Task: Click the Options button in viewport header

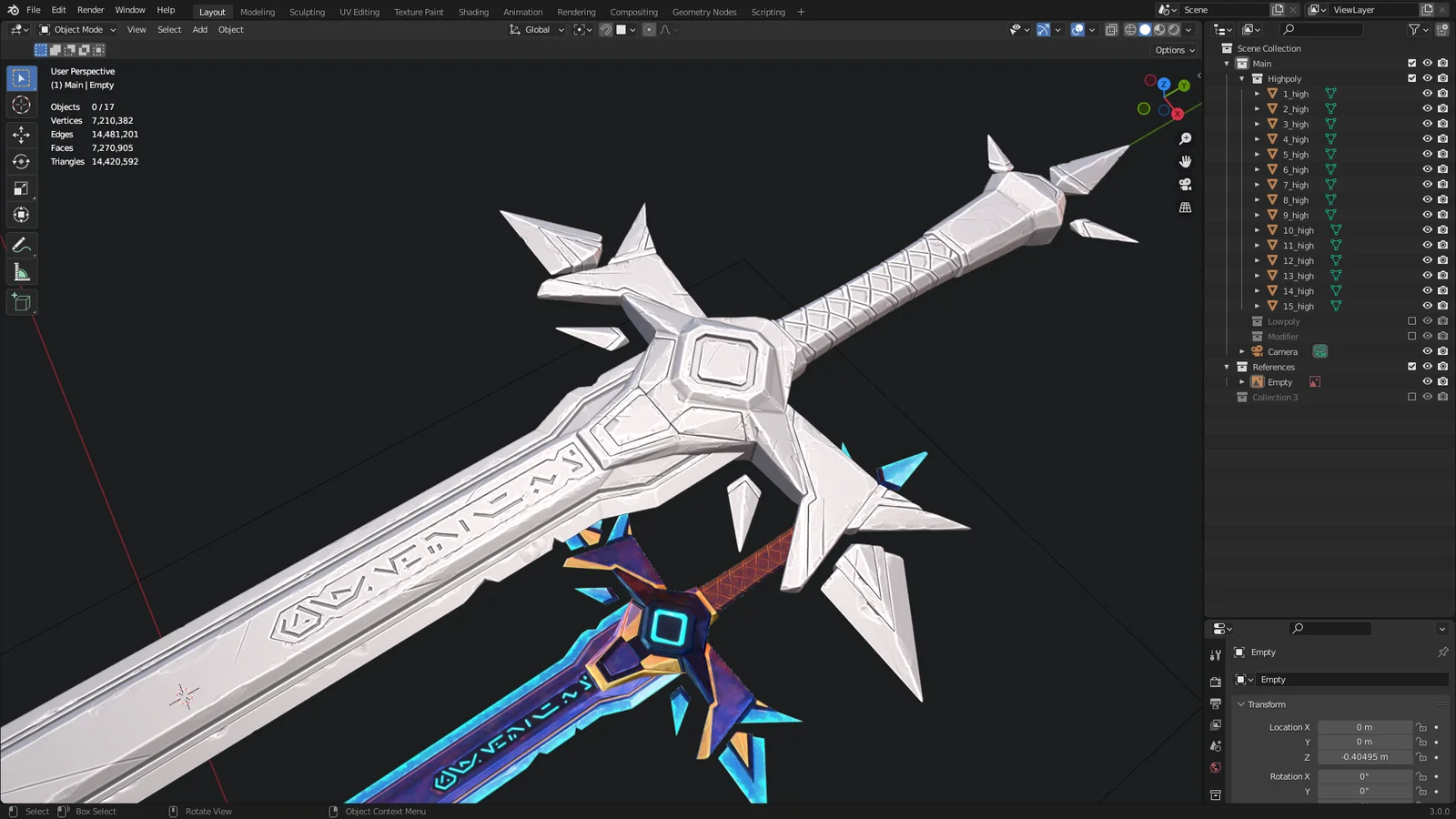Action: pos(1173,50)
